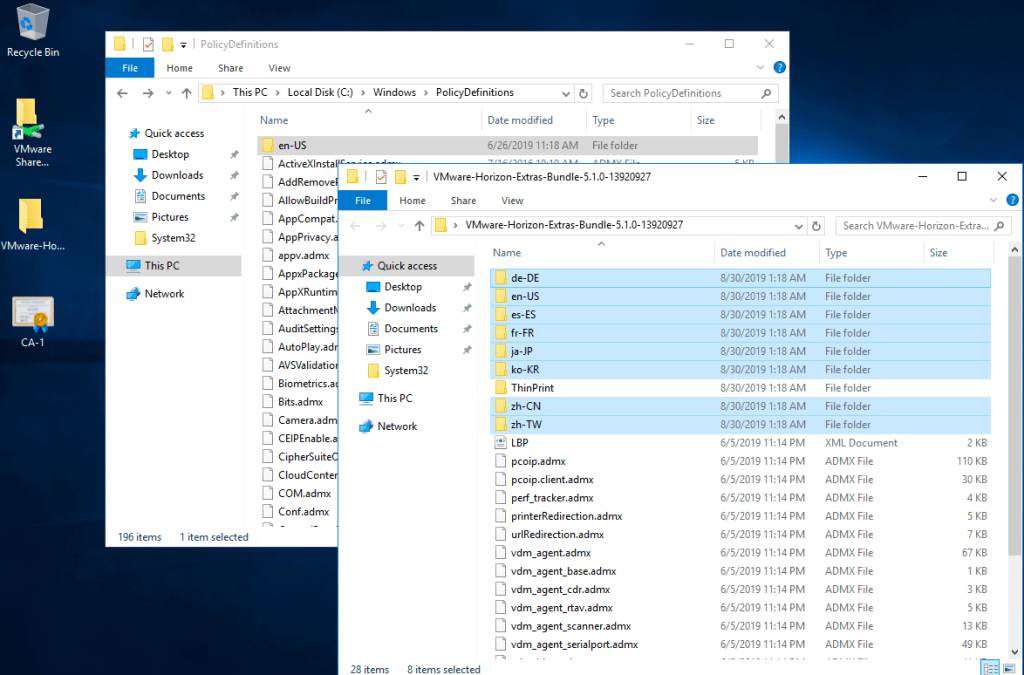The width and height of the screenshot is (1024, 675).
Task: Switch to large icons view in status bar
Action: (1009, 668)
